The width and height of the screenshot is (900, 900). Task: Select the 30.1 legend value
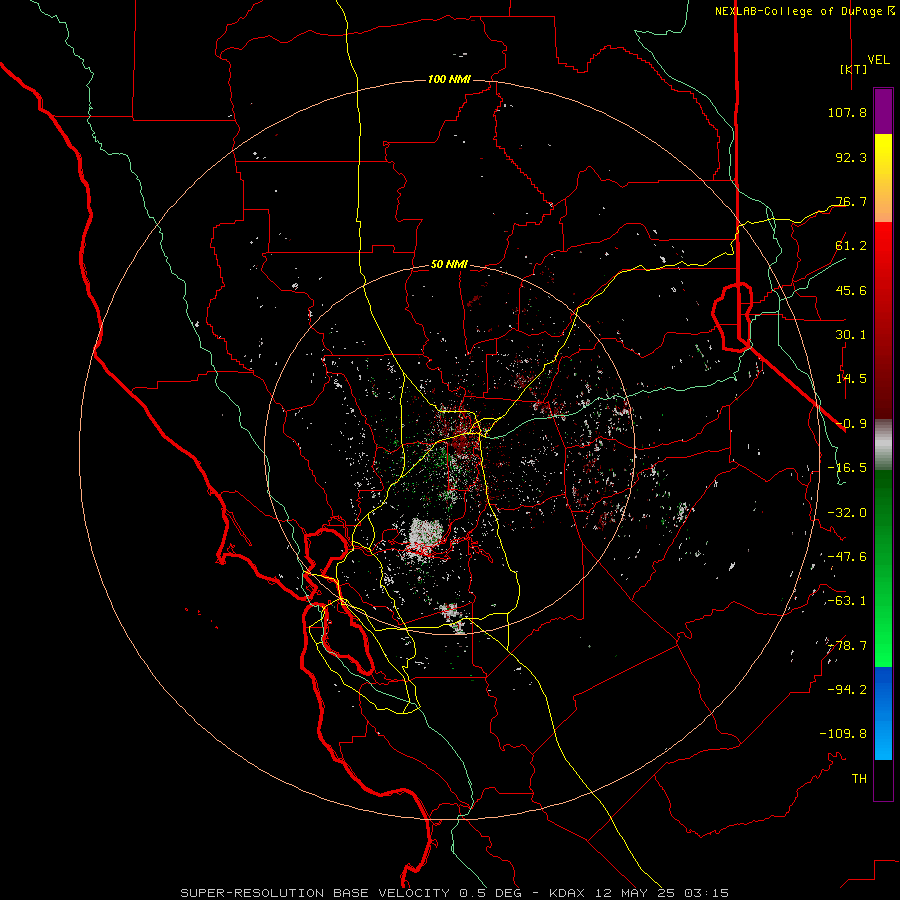tap(851, 335)
